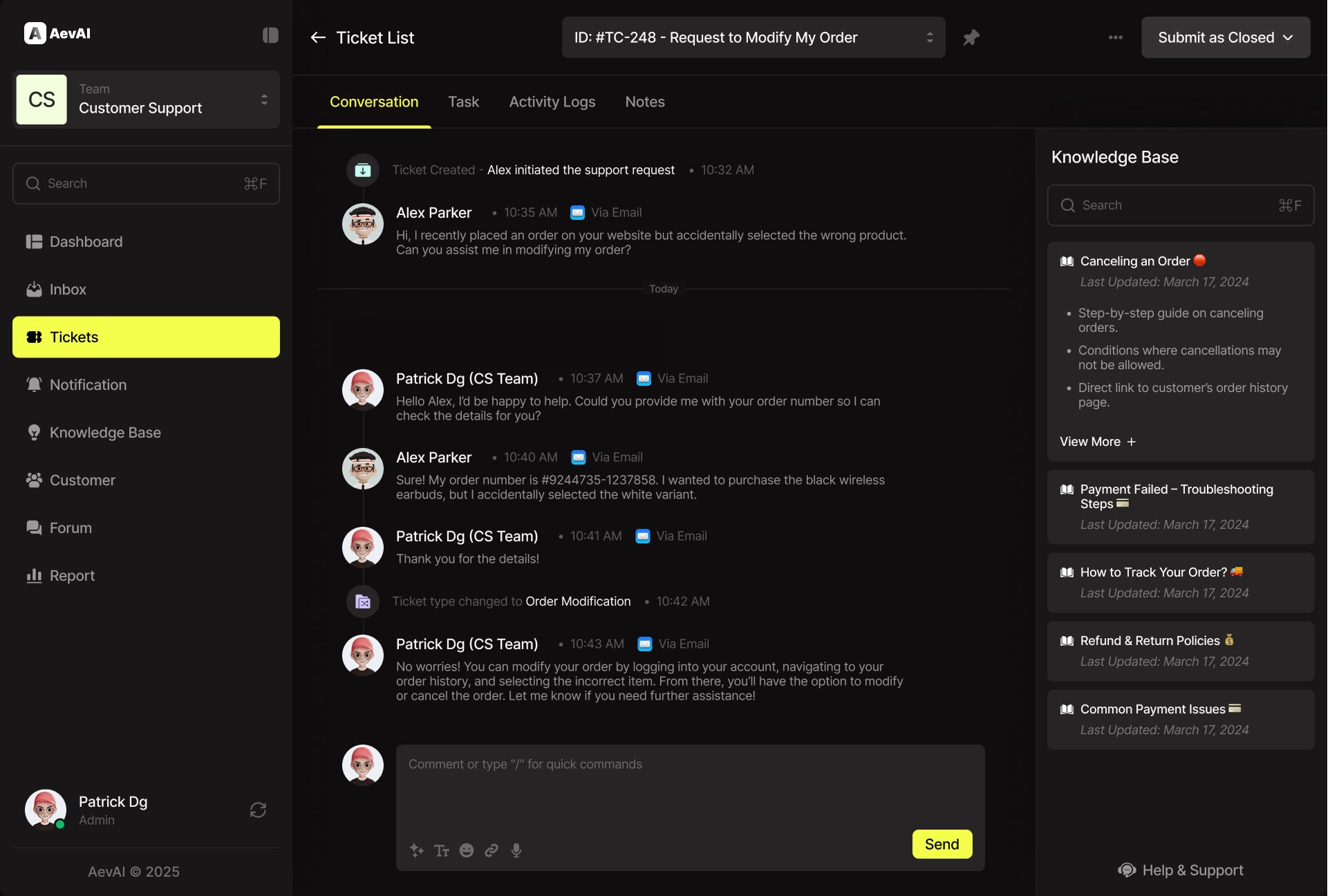This screenshot has height=896, width=1330.
Task: Attach a link via link icon
Action: pos(491,850)
